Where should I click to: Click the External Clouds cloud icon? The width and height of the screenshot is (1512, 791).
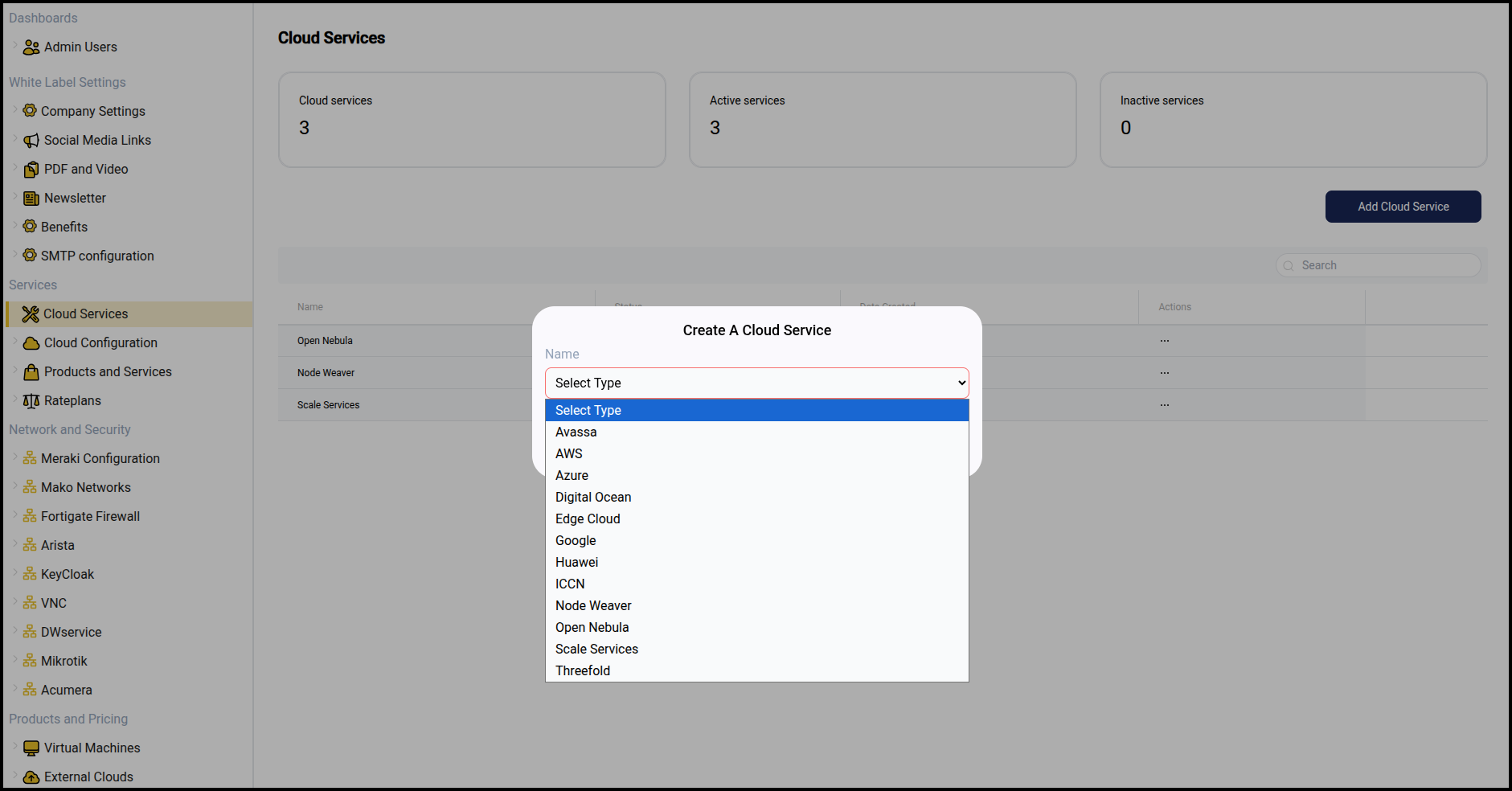point(31,777)
